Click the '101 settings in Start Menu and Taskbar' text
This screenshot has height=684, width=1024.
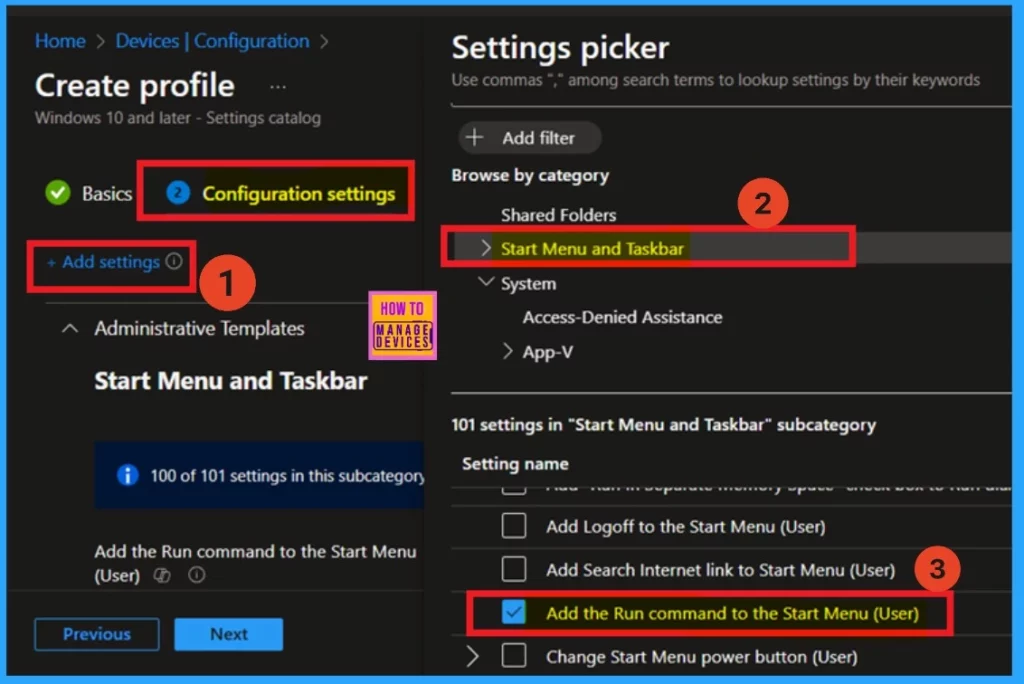click(664, 425)
